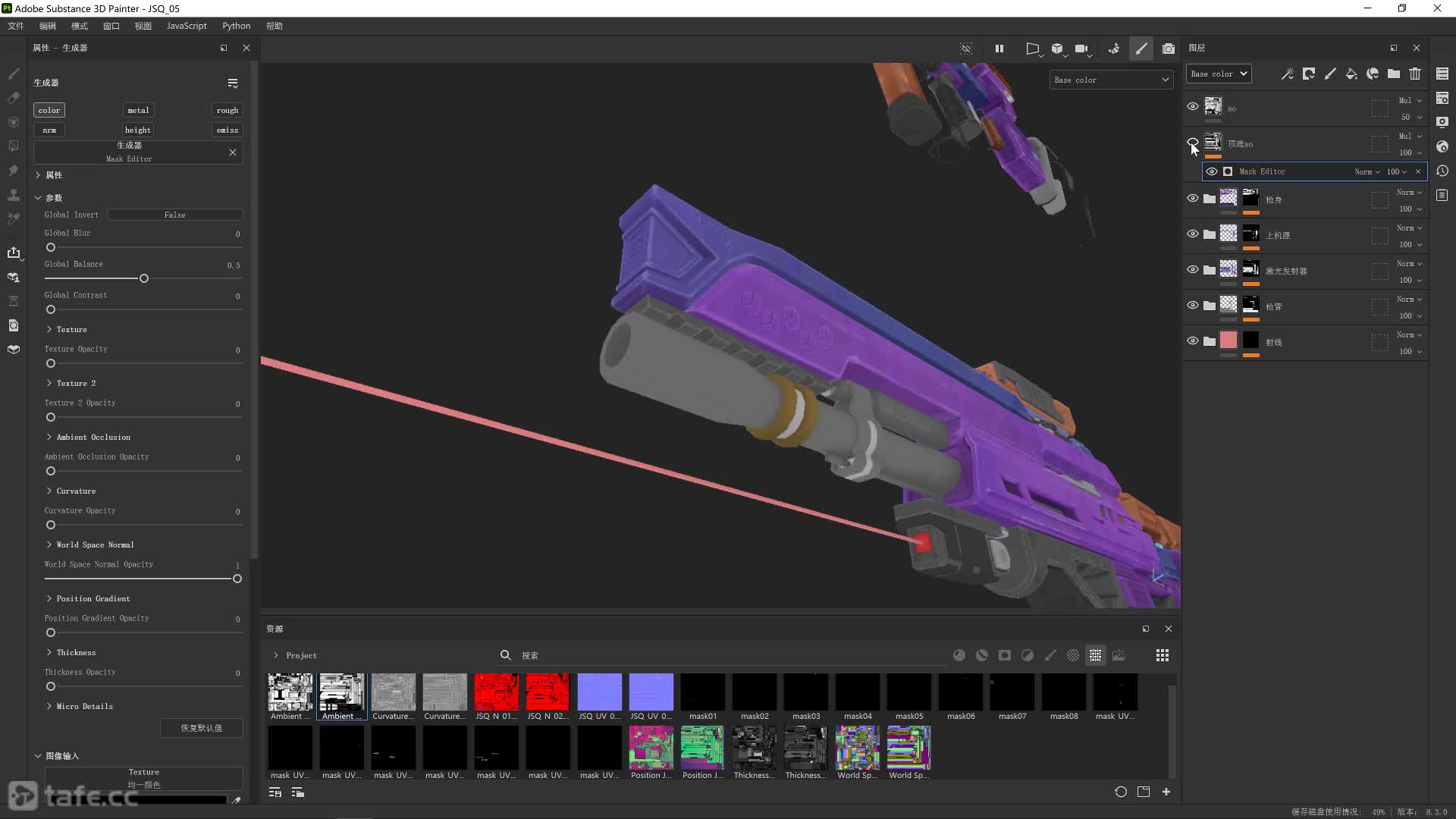Expand the Texture parameter group
The width and height of the screenshot is (1456, 819).
coord(49,329)
